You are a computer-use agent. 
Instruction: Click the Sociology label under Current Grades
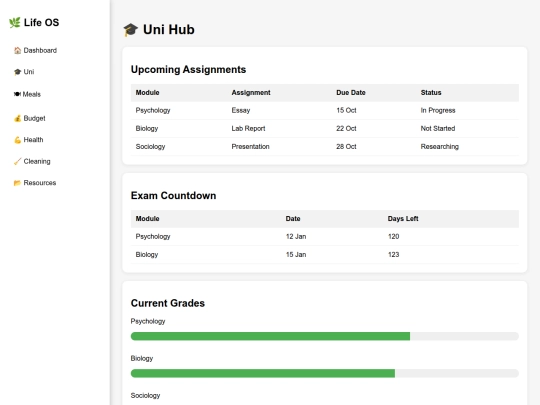145,396
